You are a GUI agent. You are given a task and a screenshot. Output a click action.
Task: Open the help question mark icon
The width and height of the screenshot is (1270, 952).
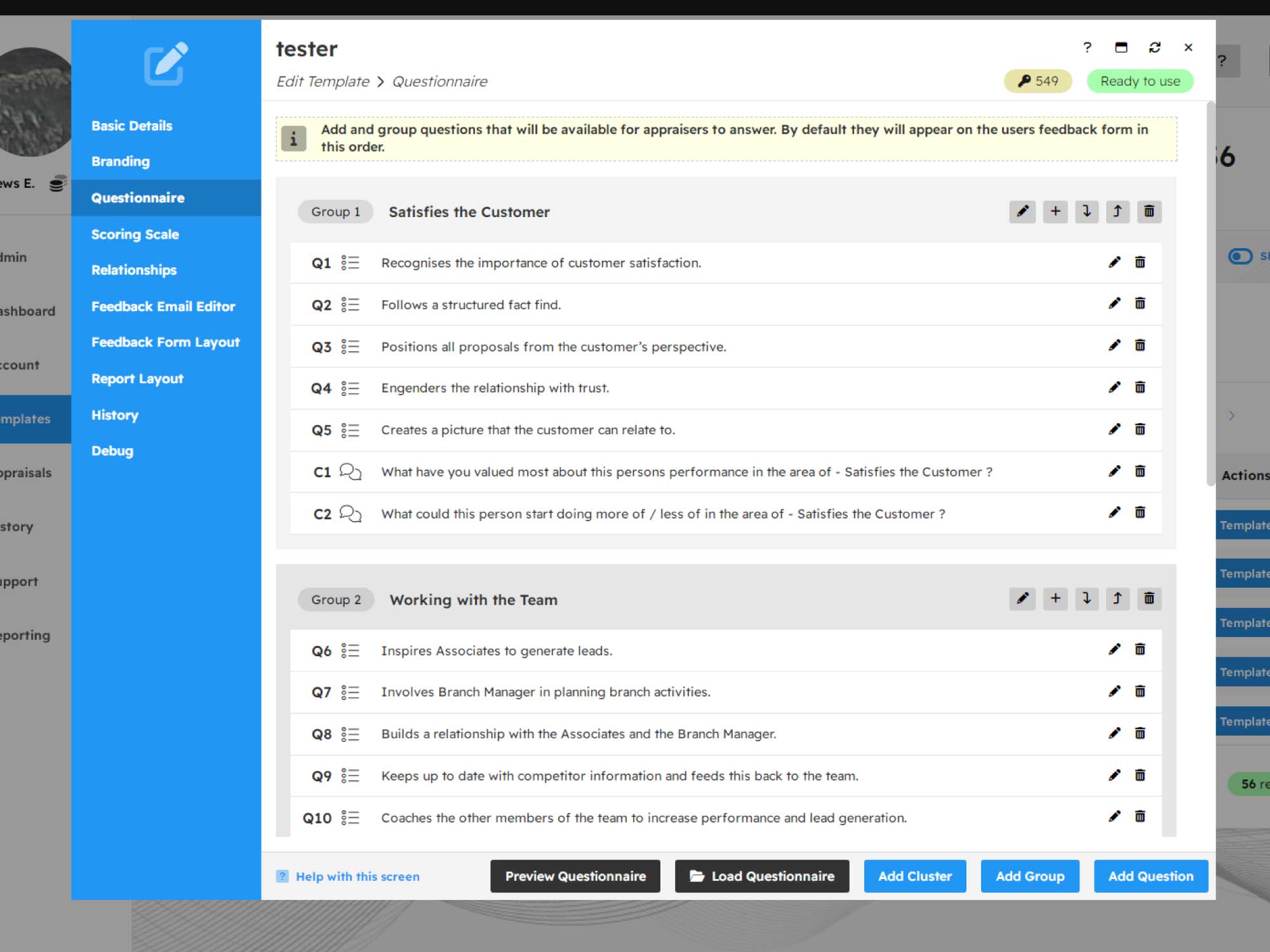click(1087, 48)
